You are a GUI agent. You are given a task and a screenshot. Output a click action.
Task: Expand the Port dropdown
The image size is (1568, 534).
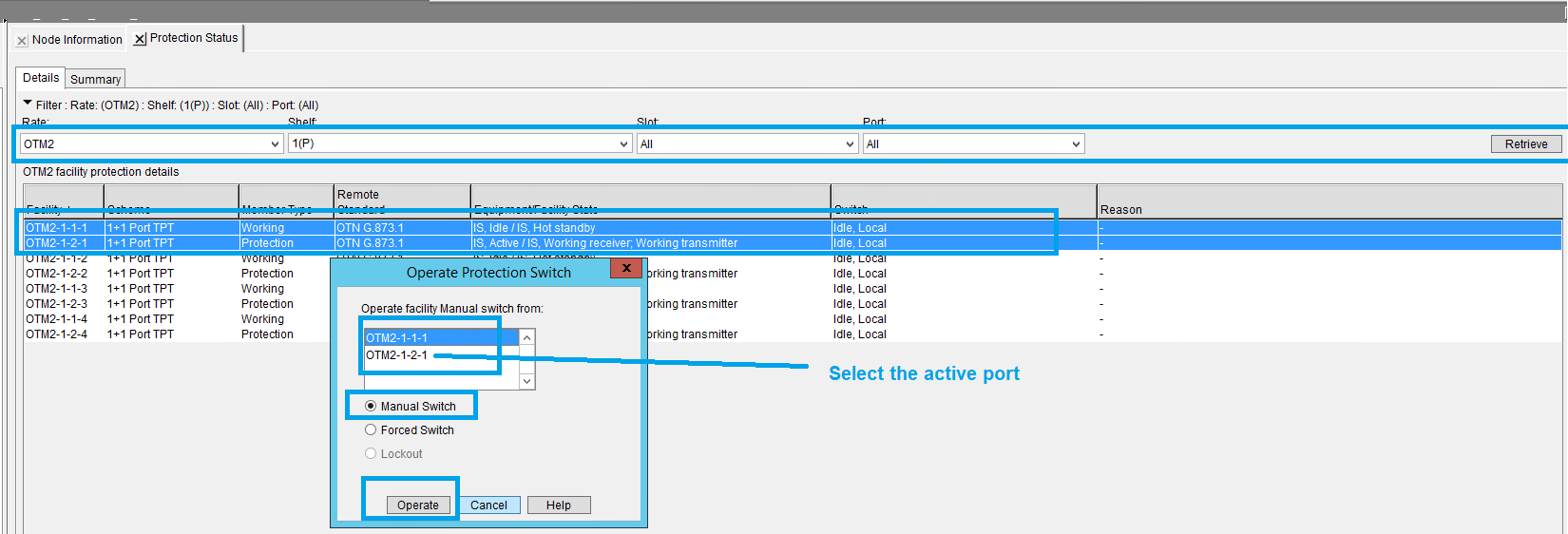coord(1076,144)
